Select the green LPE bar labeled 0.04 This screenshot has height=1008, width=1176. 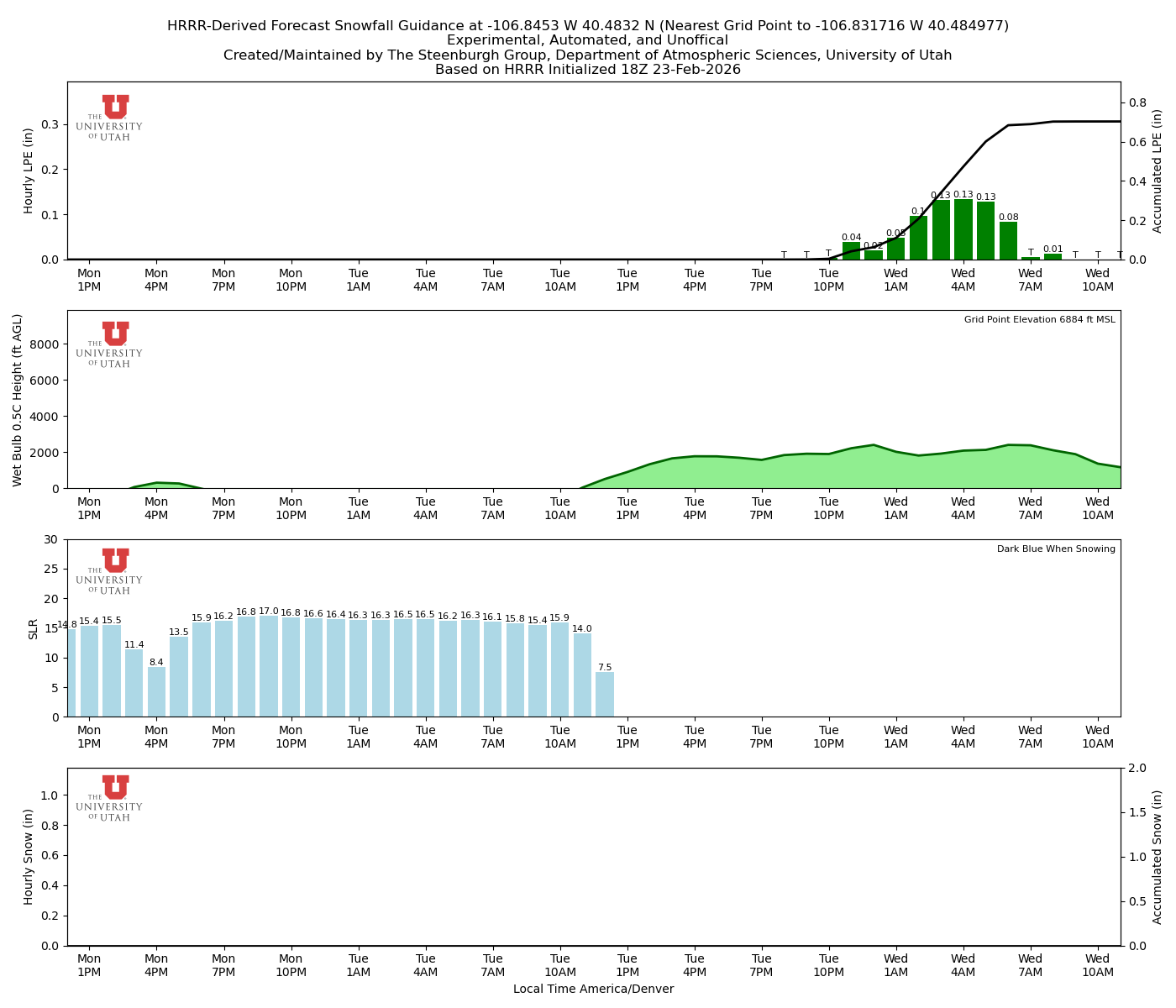(851, 251)
